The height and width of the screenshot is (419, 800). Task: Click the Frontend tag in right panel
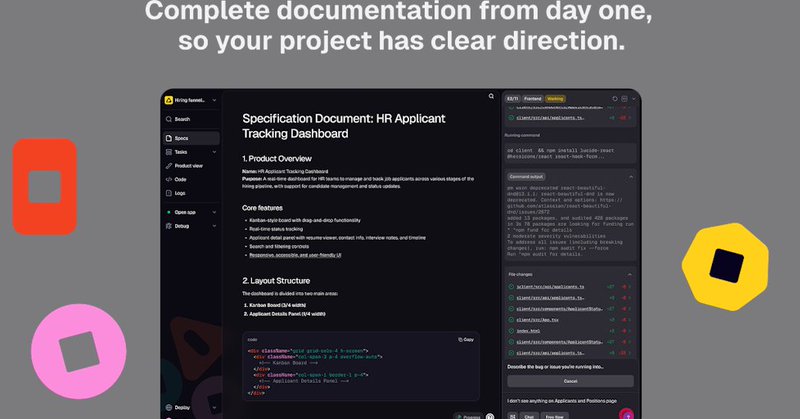(x=533, y=98)
